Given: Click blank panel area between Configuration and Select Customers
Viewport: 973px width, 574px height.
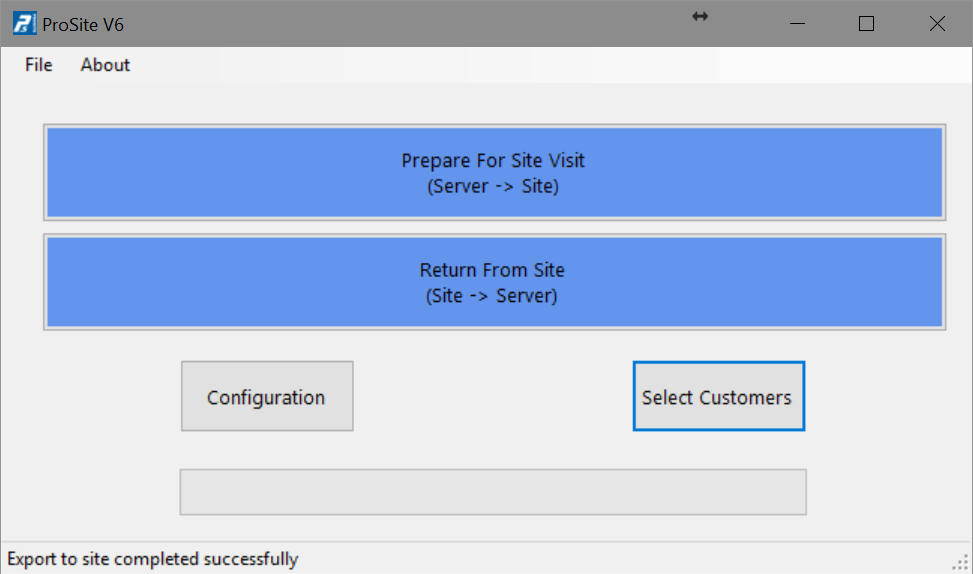Looking at the screenshot, I should click(493, 396).
